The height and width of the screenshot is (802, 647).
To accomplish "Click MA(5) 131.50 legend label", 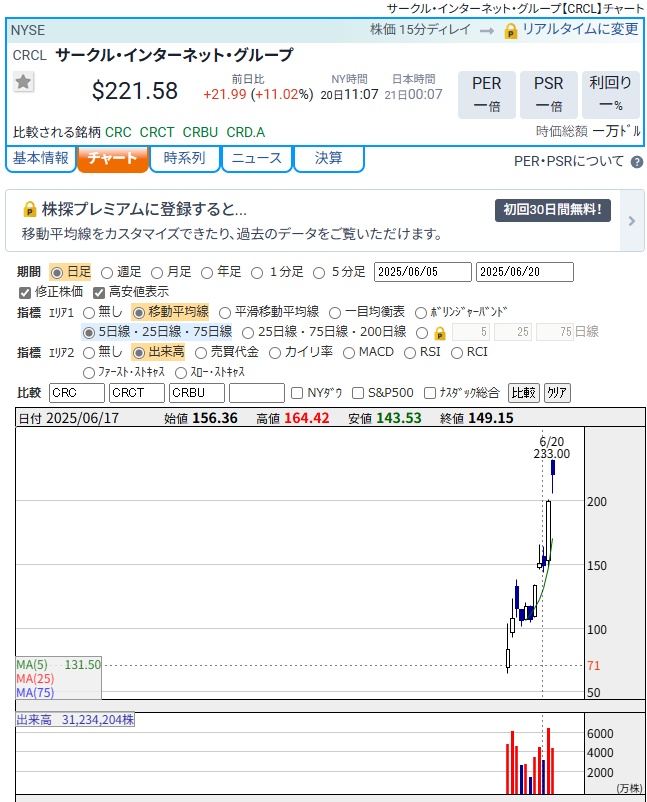I will pyautogui.click(x=58, y=664).
